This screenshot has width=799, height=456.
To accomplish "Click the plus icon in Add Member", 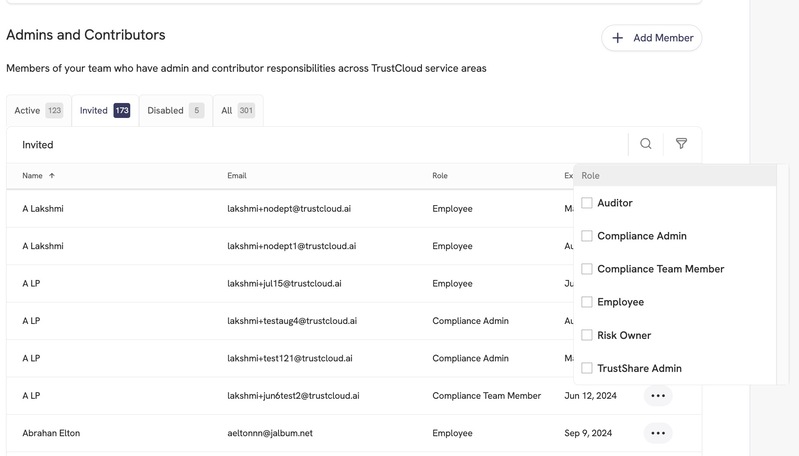I will tap(618, 38).
